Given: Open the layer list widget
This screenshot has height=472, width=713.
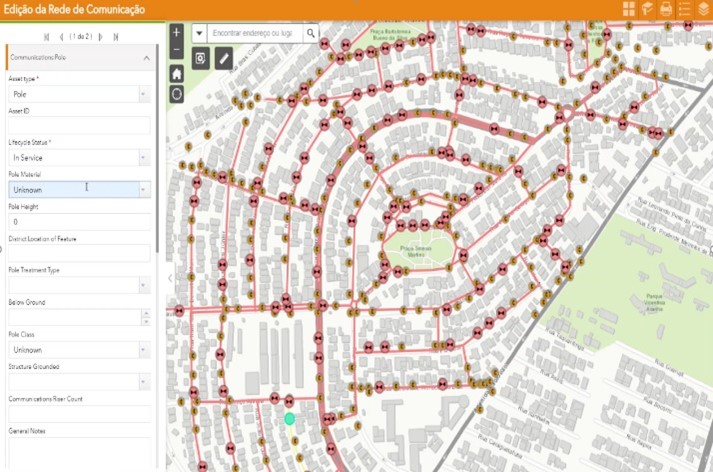Looking at the screenshot, I should [704, 9].
